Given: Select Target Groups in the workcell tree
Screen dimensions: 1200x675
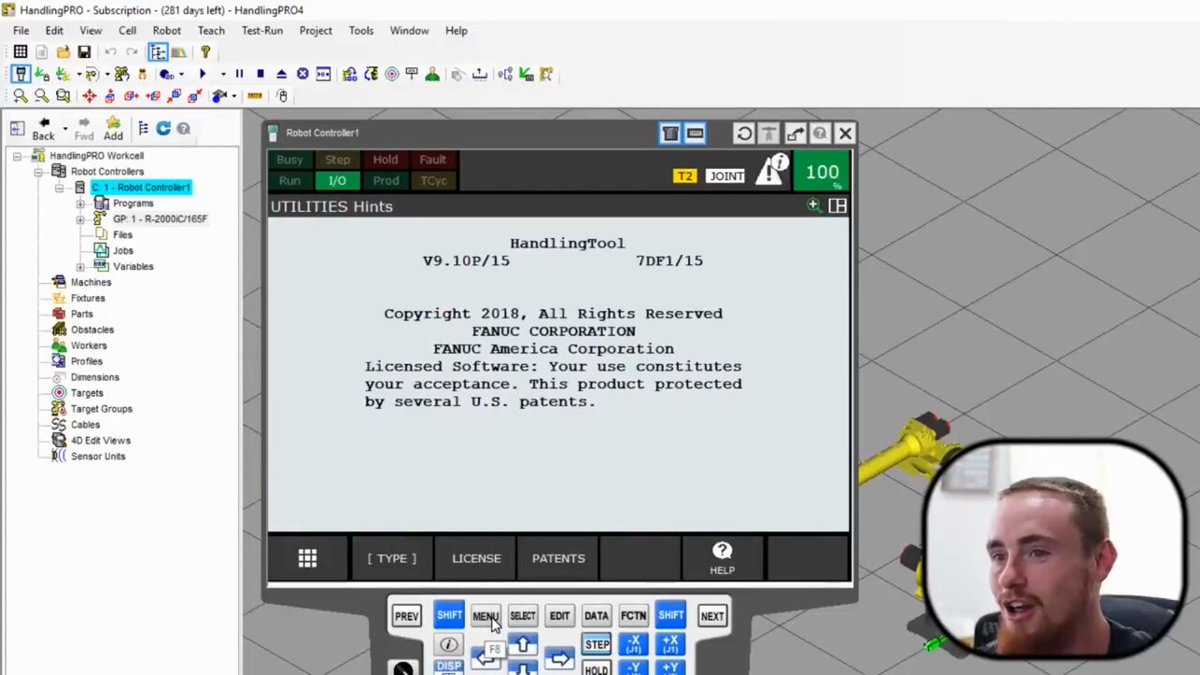Looking at the screenshot, I should point(101,409).
